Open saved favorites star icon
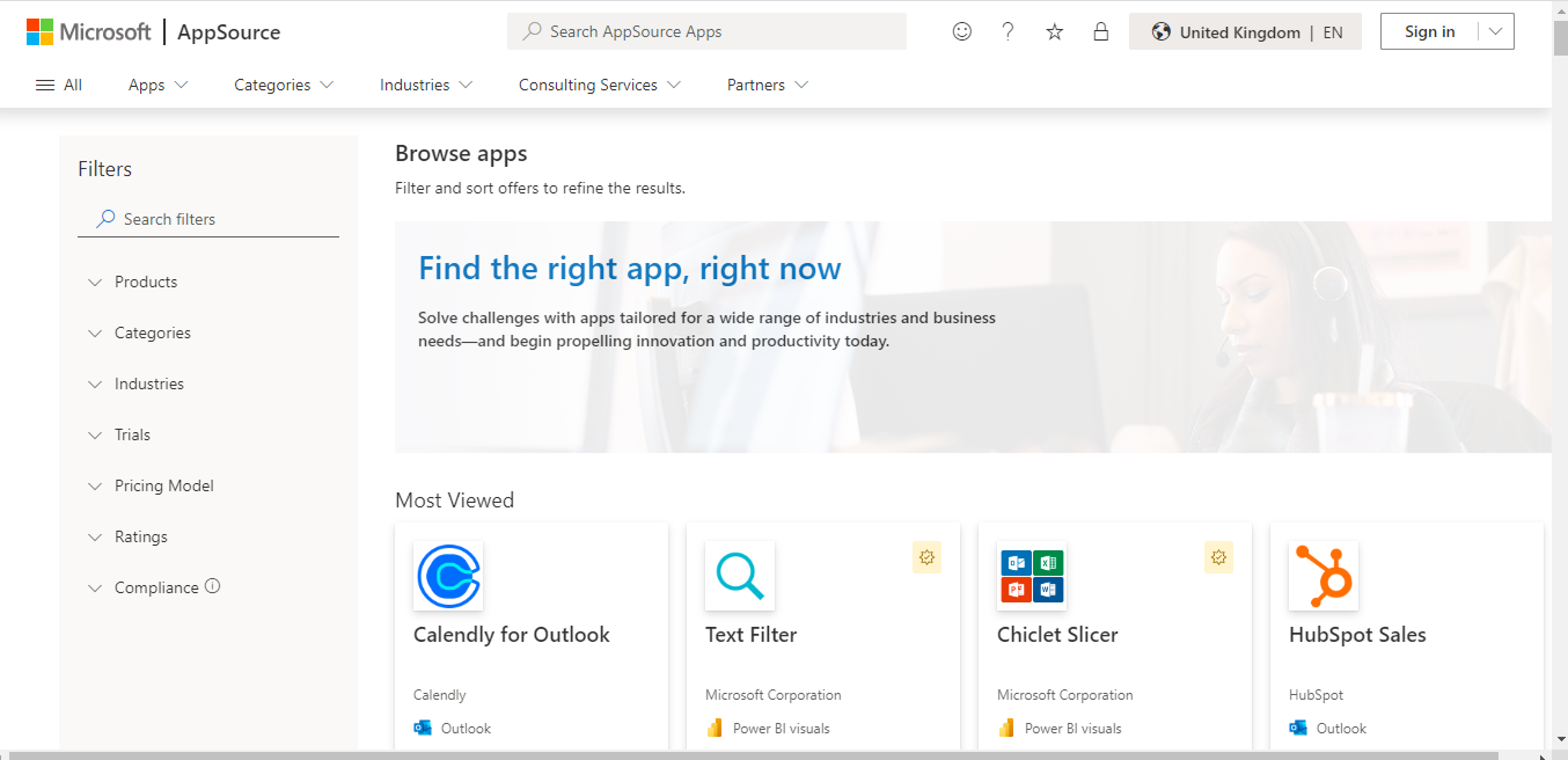The image size is (1568, 760). pos(1054,32)
